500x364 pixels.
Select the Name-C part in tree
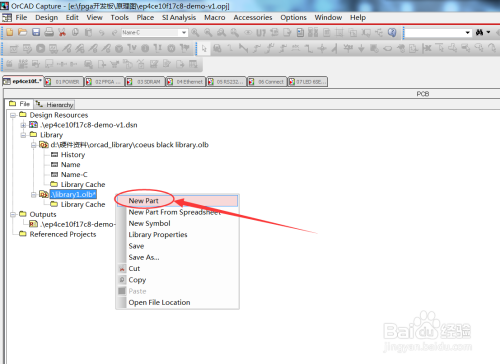74,175
